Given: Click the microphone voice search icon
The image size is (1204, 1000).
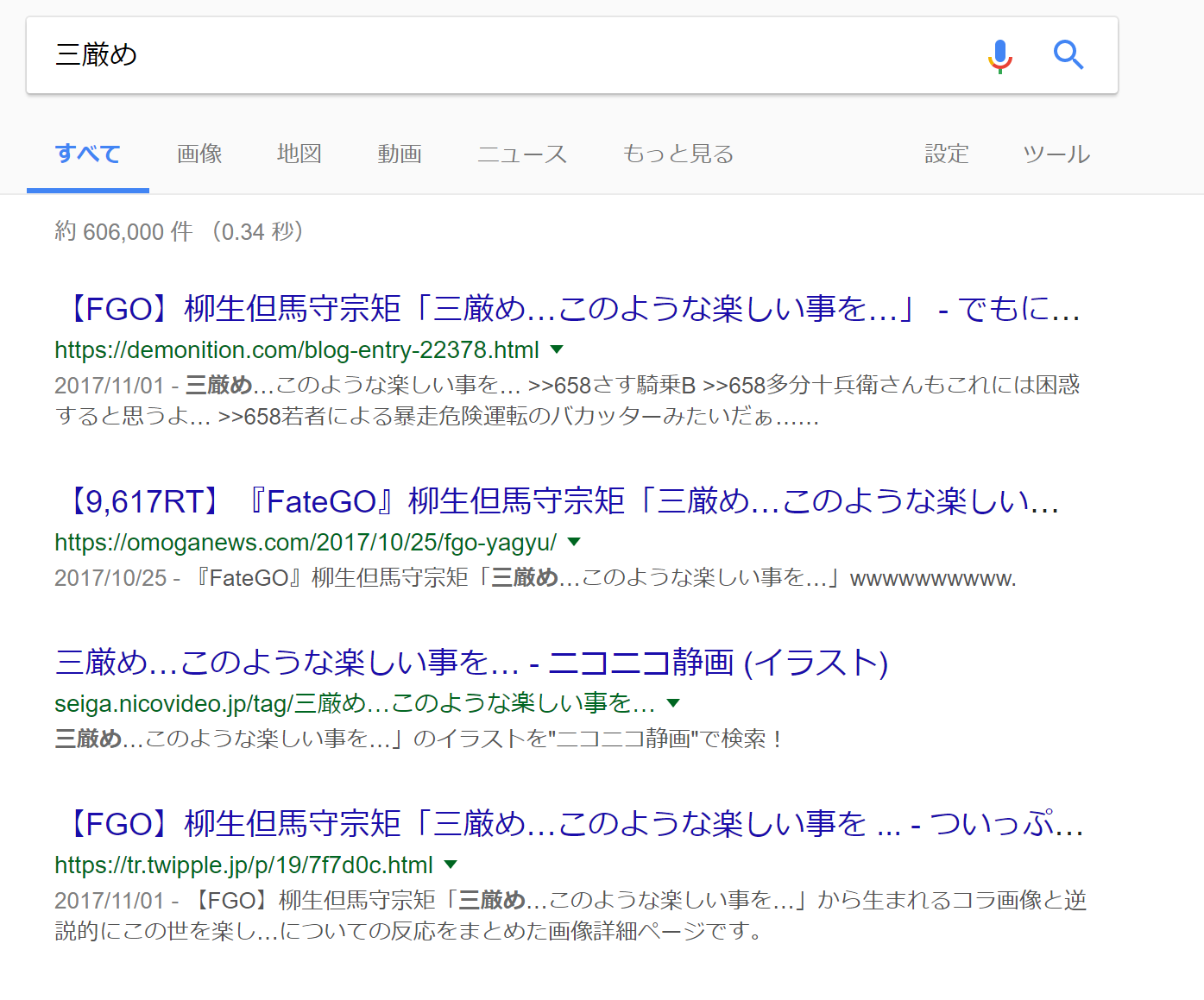Looking at the screenshot, I should 999,56.
